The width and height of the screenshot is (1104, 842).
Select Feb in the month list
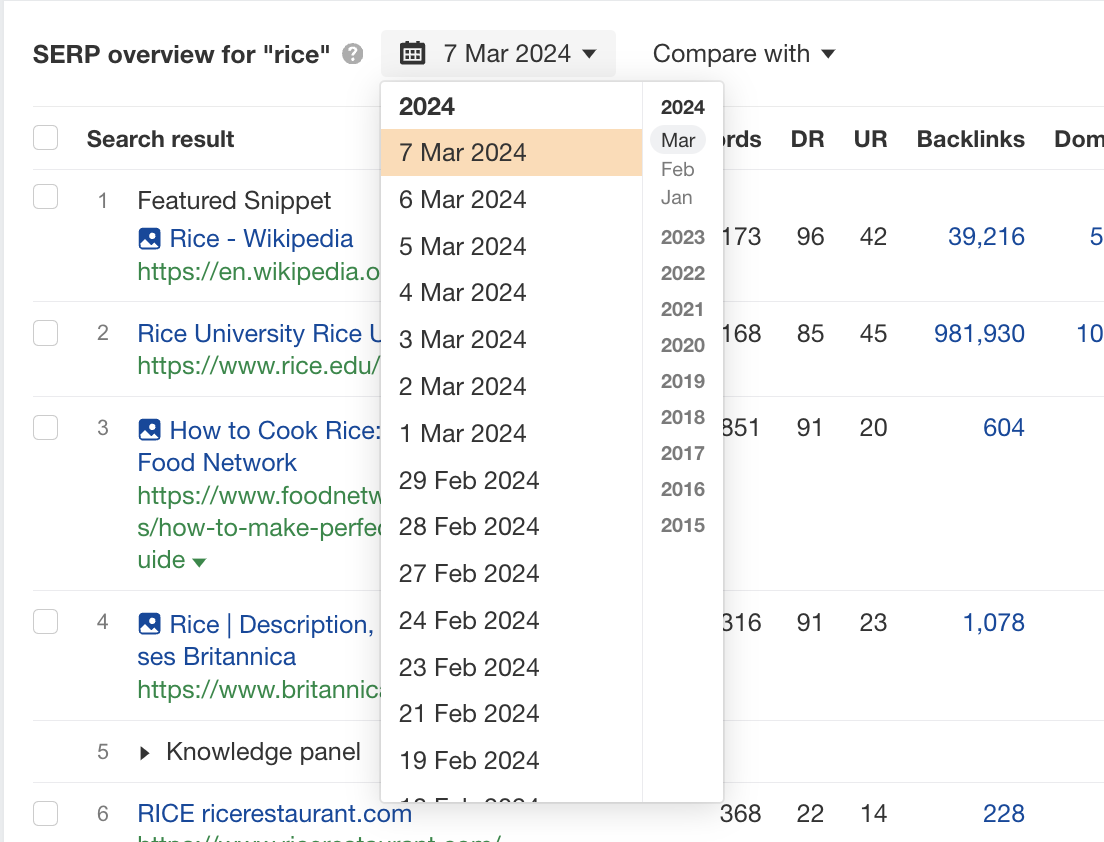676,169
